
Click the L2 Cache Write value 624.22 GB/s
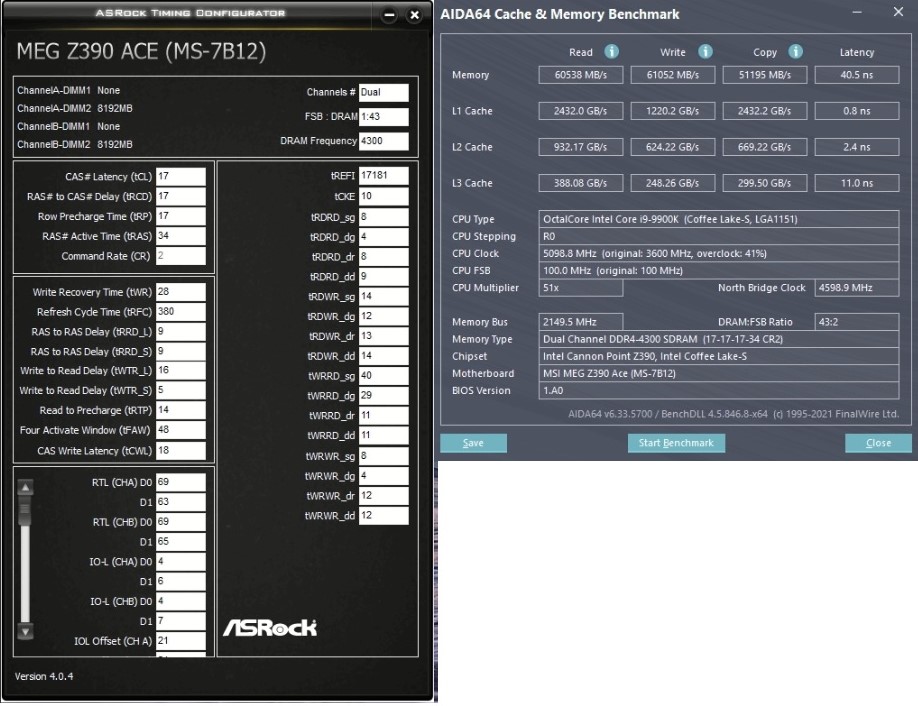673,147
